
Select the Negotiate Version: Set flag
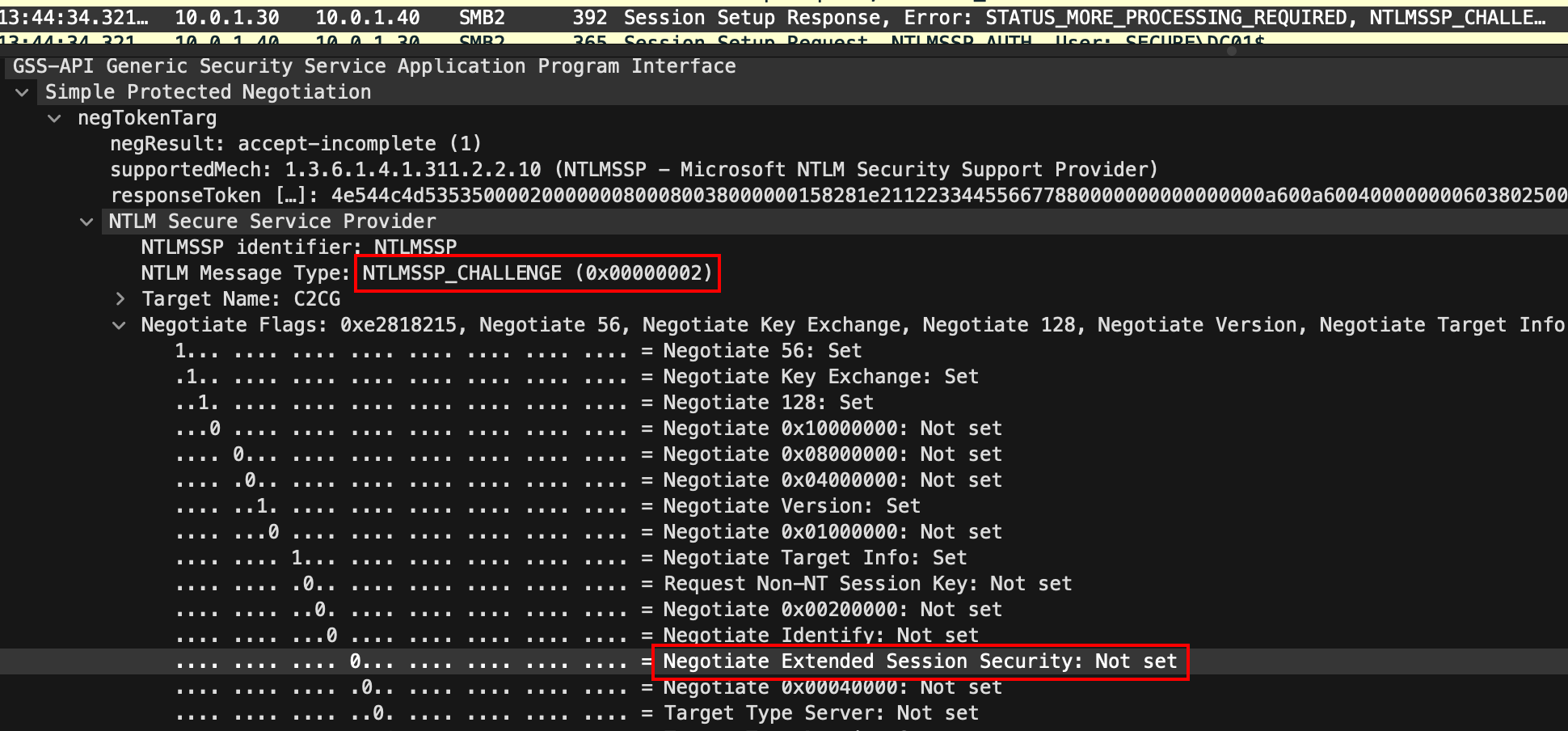[x=790, y=506]
